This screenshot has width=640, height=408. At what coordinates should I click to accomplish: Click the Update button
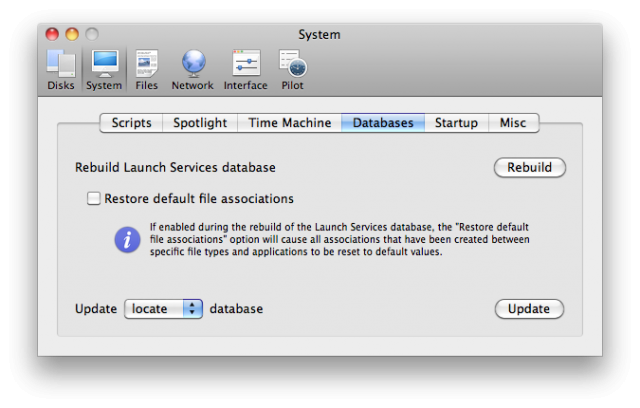529,309
